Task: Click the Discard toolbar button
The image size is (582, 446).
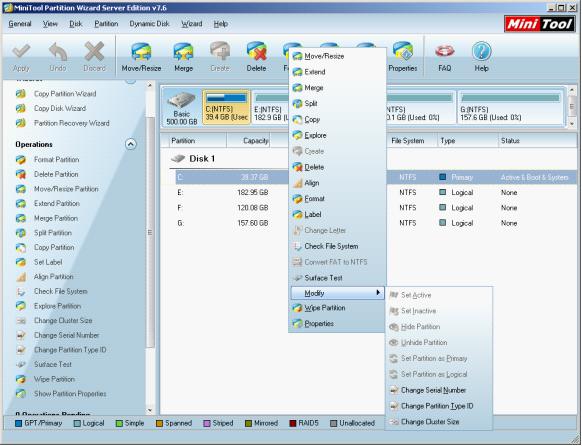Action: tap(94, 57)
